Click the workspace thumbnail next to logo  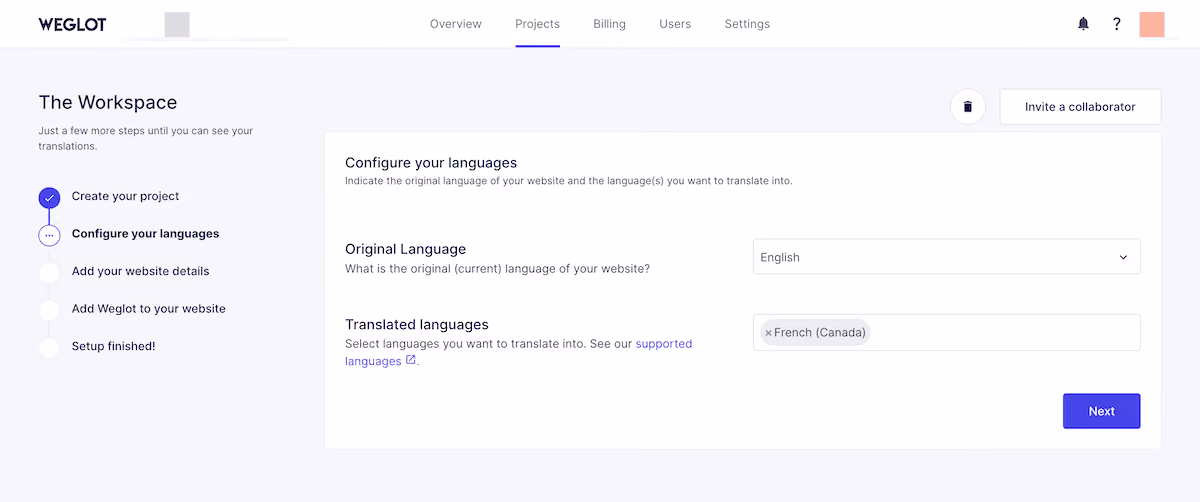tap(177, 25)
